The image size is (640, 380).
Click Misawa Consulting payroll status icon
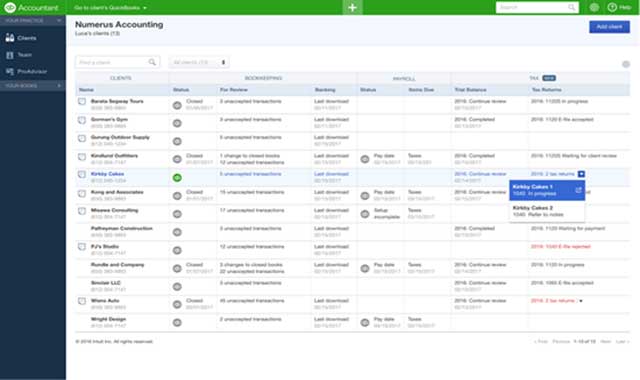(365, 214)
